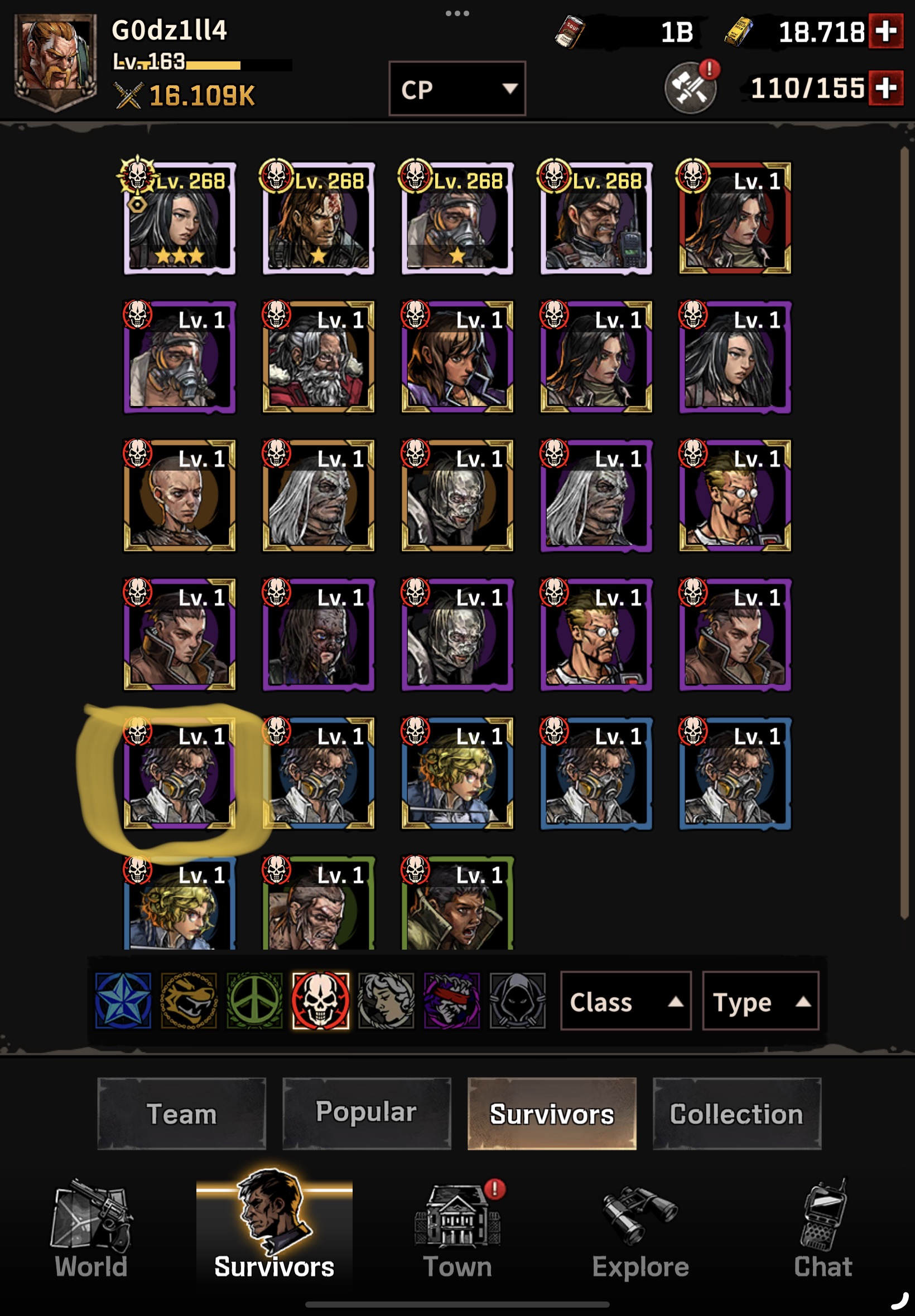The image size is (915, 1316).
Task: Select the tiger faction filter icon
Action: tap(189, 1000)
